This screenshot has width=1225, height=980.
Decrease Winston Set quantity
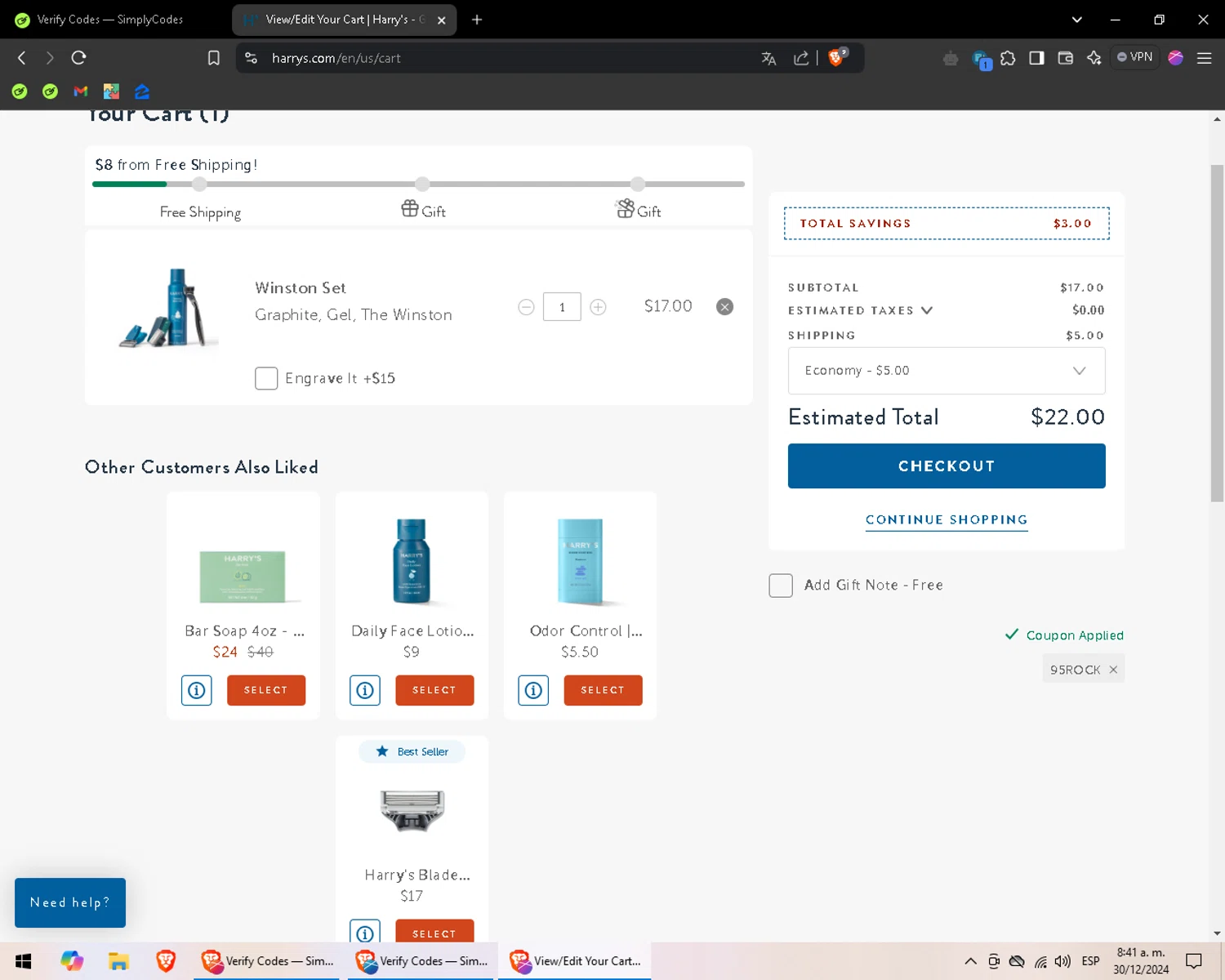click(526, 307)
